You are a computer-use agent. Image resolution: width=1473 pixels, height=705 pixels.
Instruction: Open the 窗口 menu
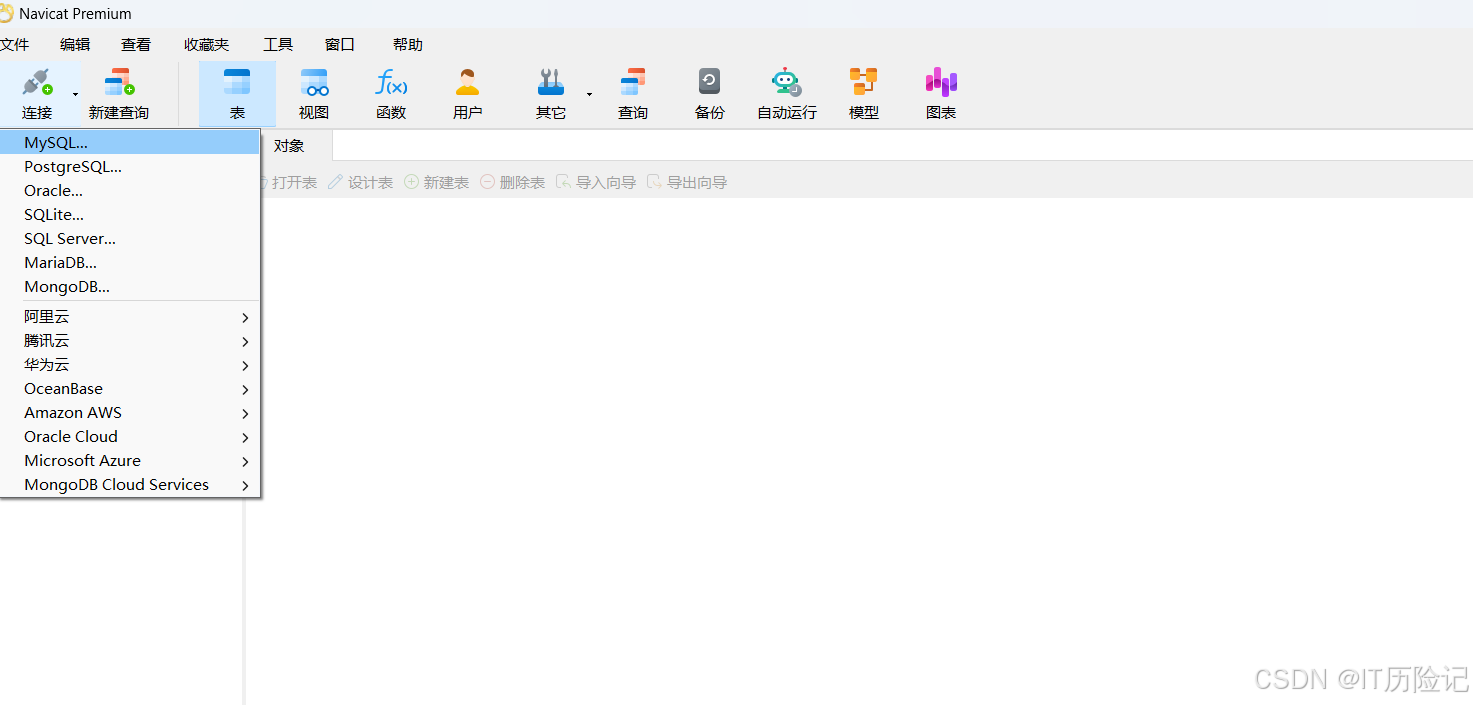[340, 45]
